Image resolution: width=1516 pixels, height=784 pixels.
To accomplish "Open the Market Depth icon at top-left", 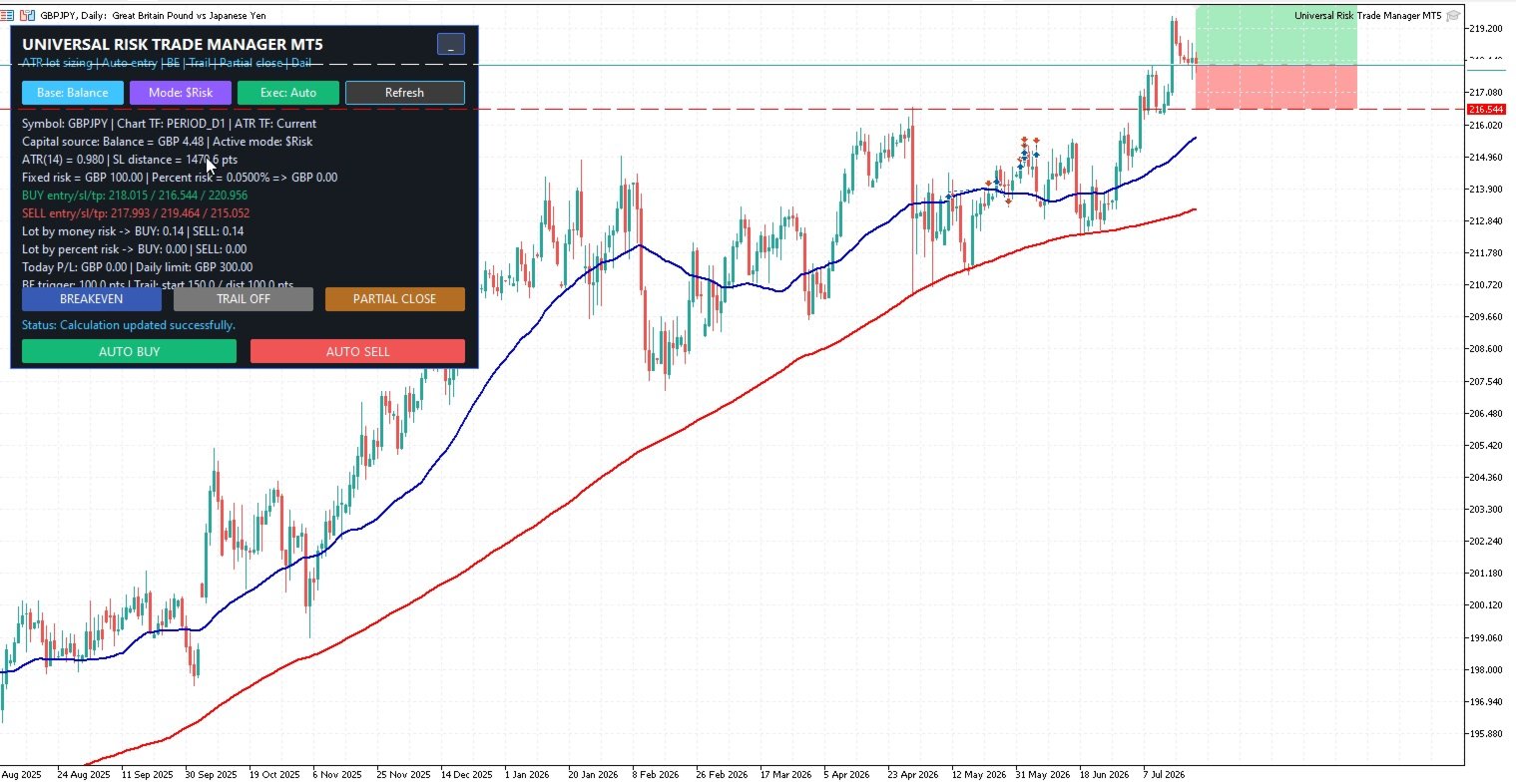I will [x=7, y=16].
